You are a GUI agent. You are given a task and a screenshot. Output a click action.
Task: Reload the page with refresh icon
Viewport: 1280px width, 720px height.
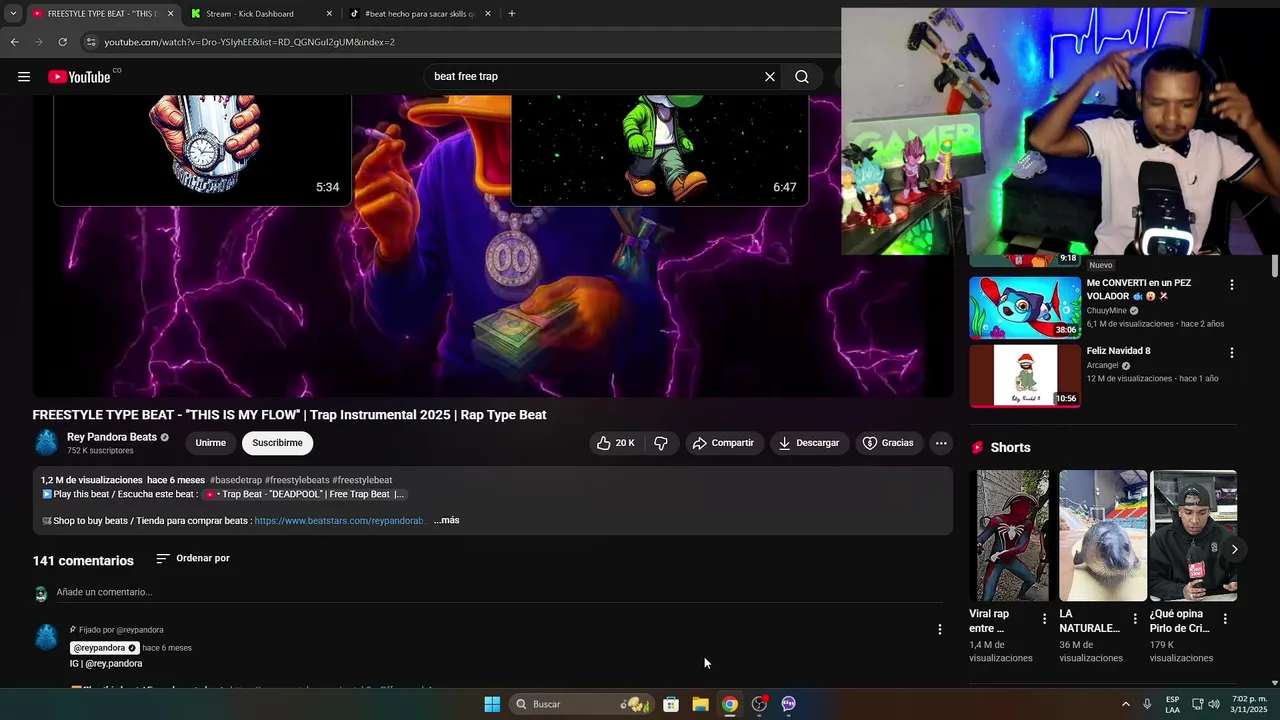(62, 42)
